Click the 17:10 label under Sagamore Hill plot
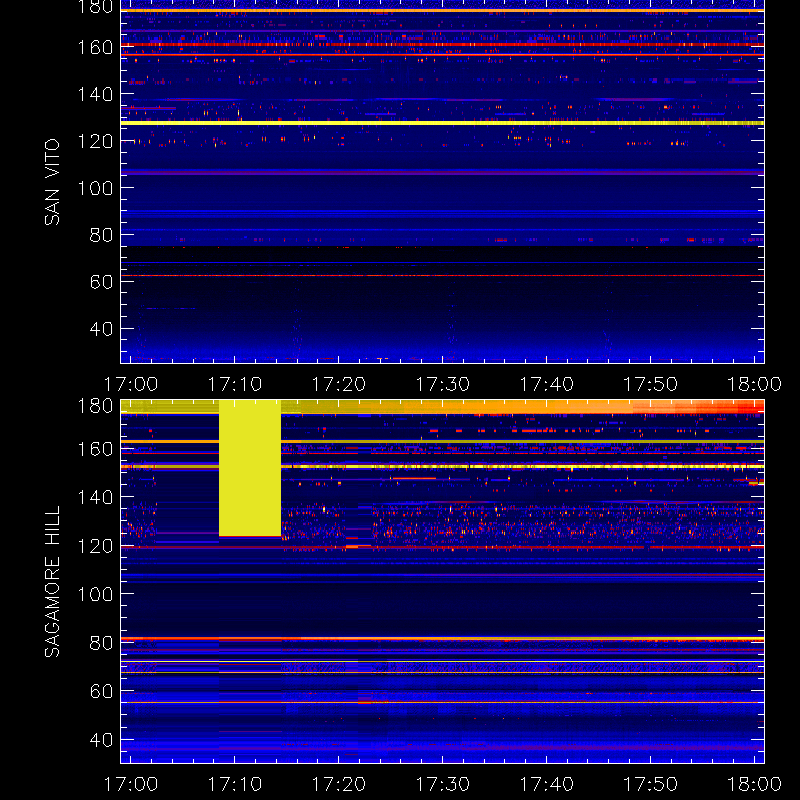Screen dimensions: 800x800 click(x=235, y=784)
